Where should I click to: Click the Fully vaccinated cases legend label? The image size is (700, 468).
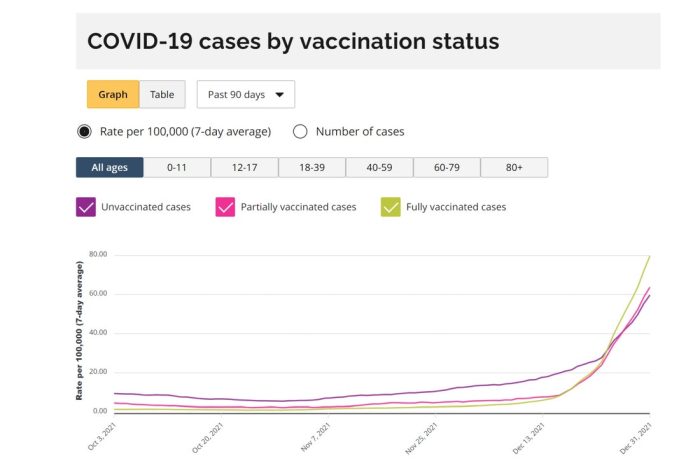point(457,207)
